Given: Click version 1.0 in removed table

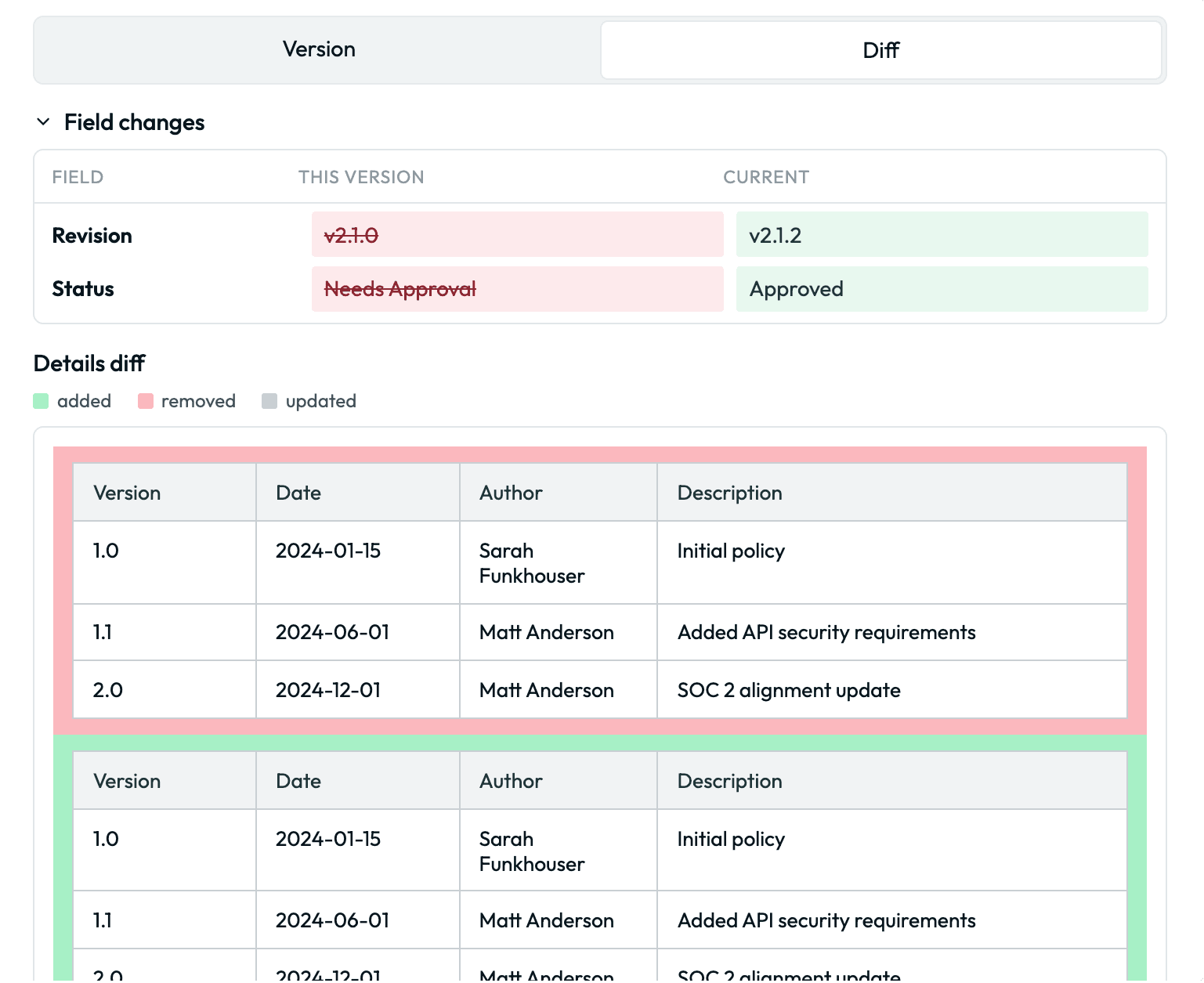Looking at the screenshot, I should [x=106, y=551].
